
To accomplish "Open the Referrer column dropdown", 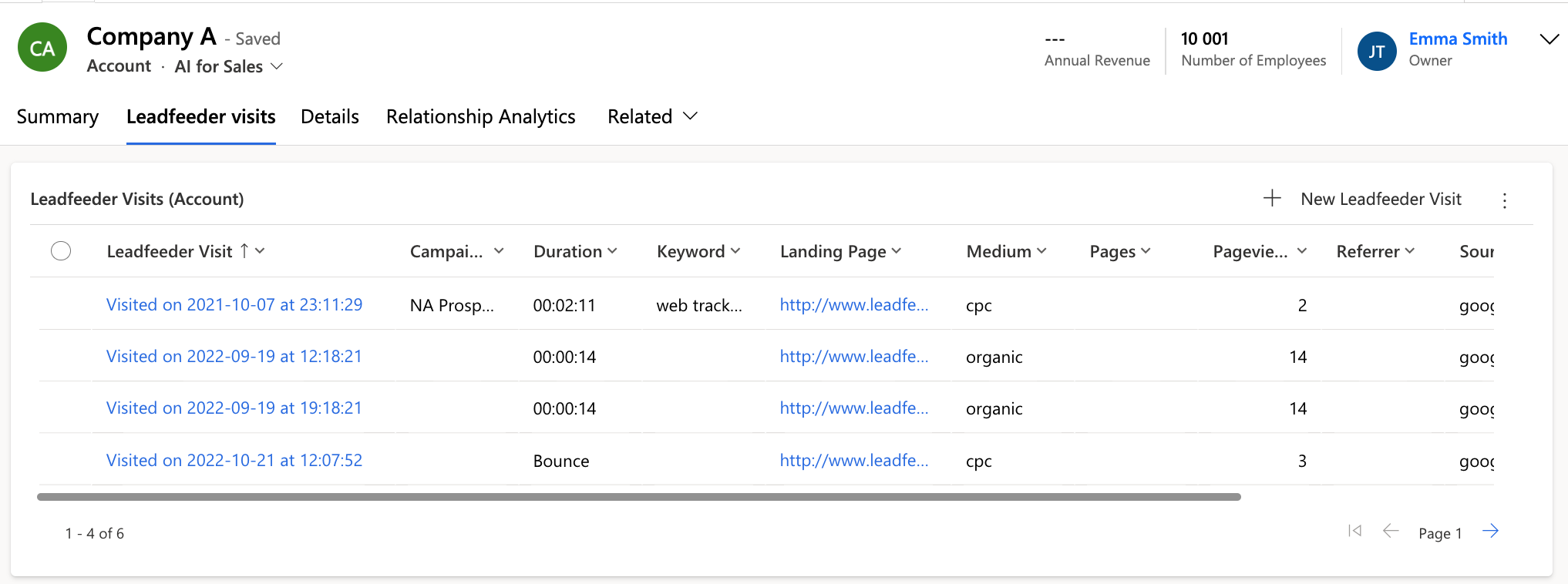I will tap(1410, 251).
